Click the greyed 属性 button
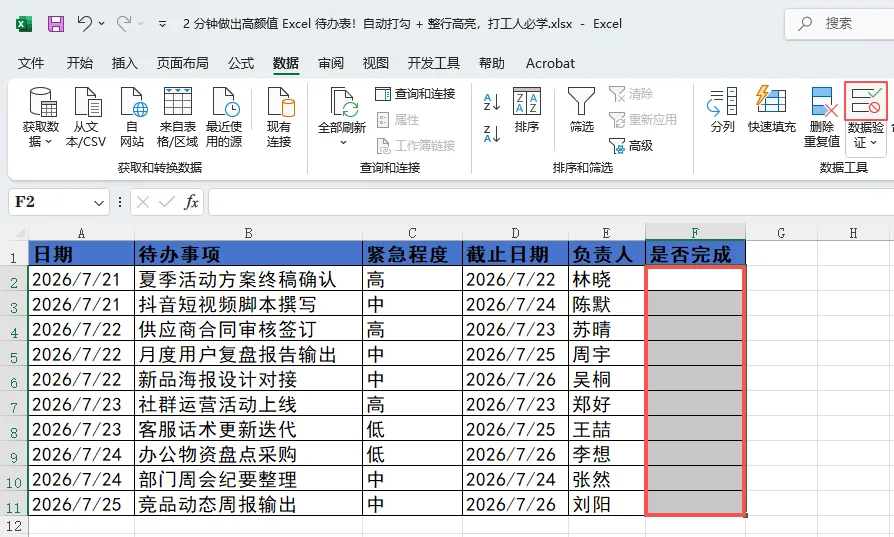The height and width of the screenshot is (537, 894). pos(399,120)
